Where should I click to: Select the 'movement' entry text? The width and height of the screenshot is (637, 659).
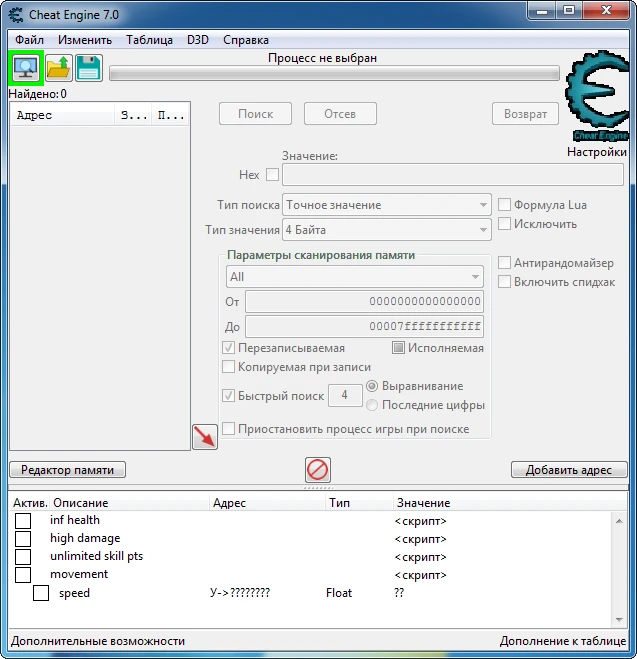point(79,574)
